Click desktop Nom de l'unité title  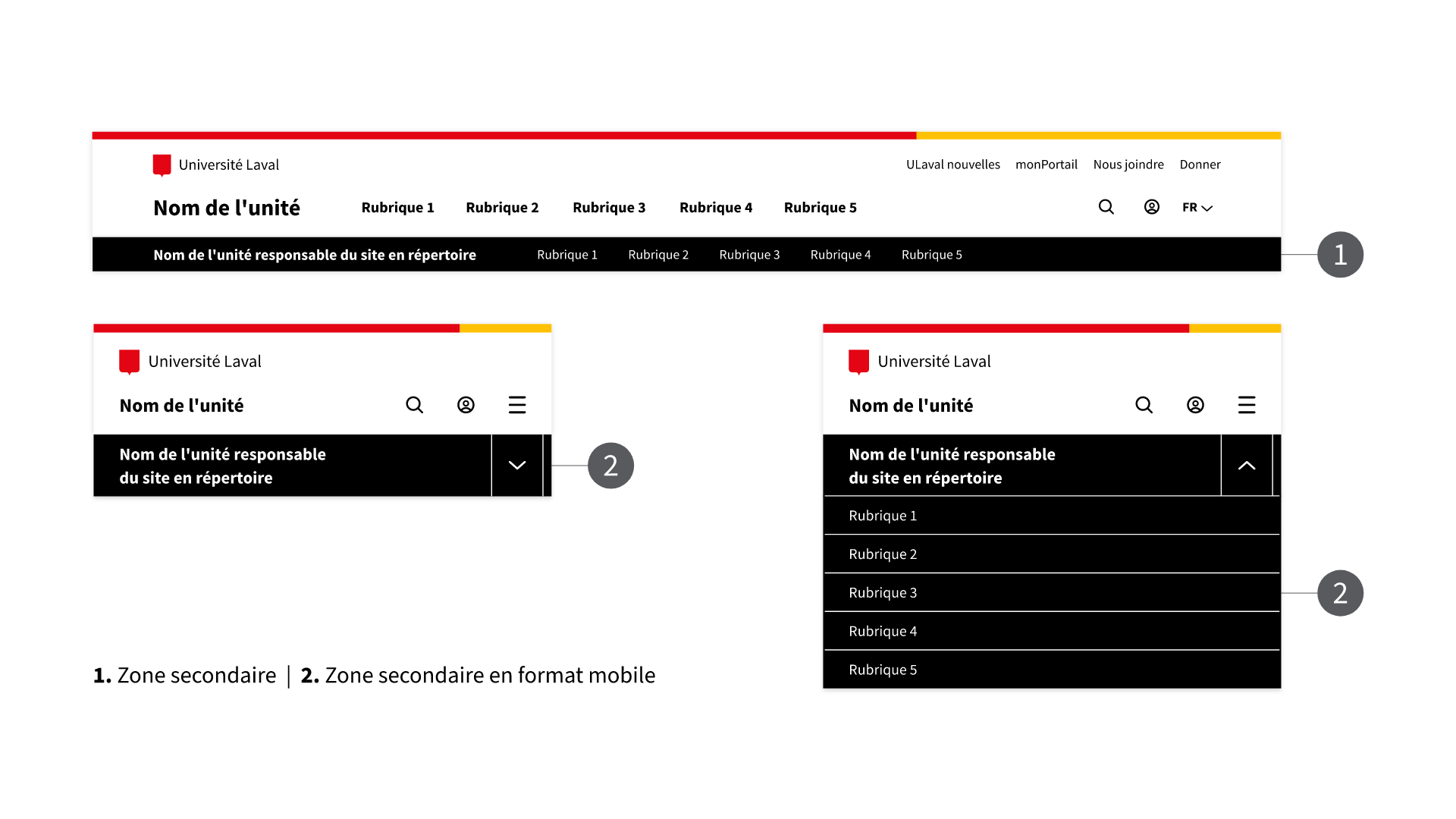226,208
